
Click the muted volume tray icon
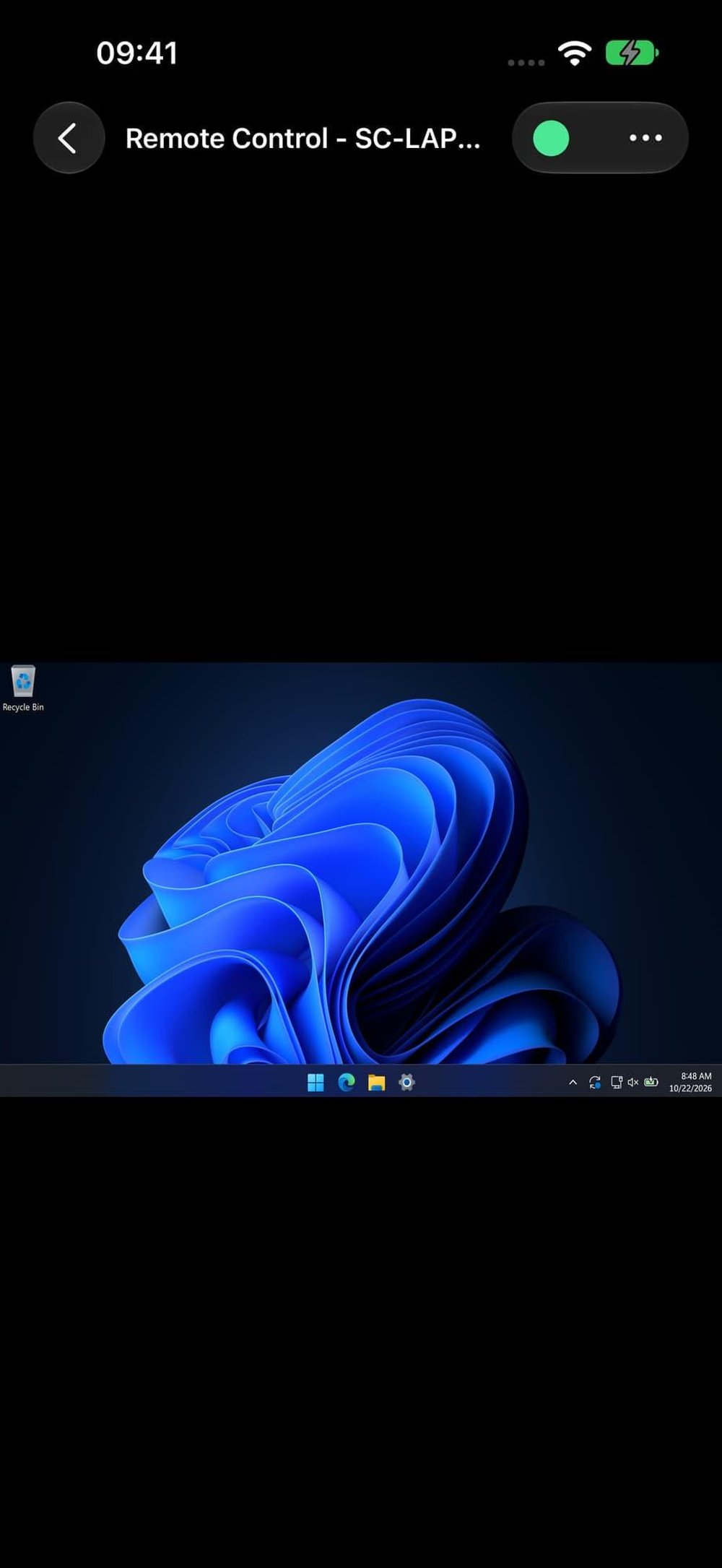[x=633, y=1082]
